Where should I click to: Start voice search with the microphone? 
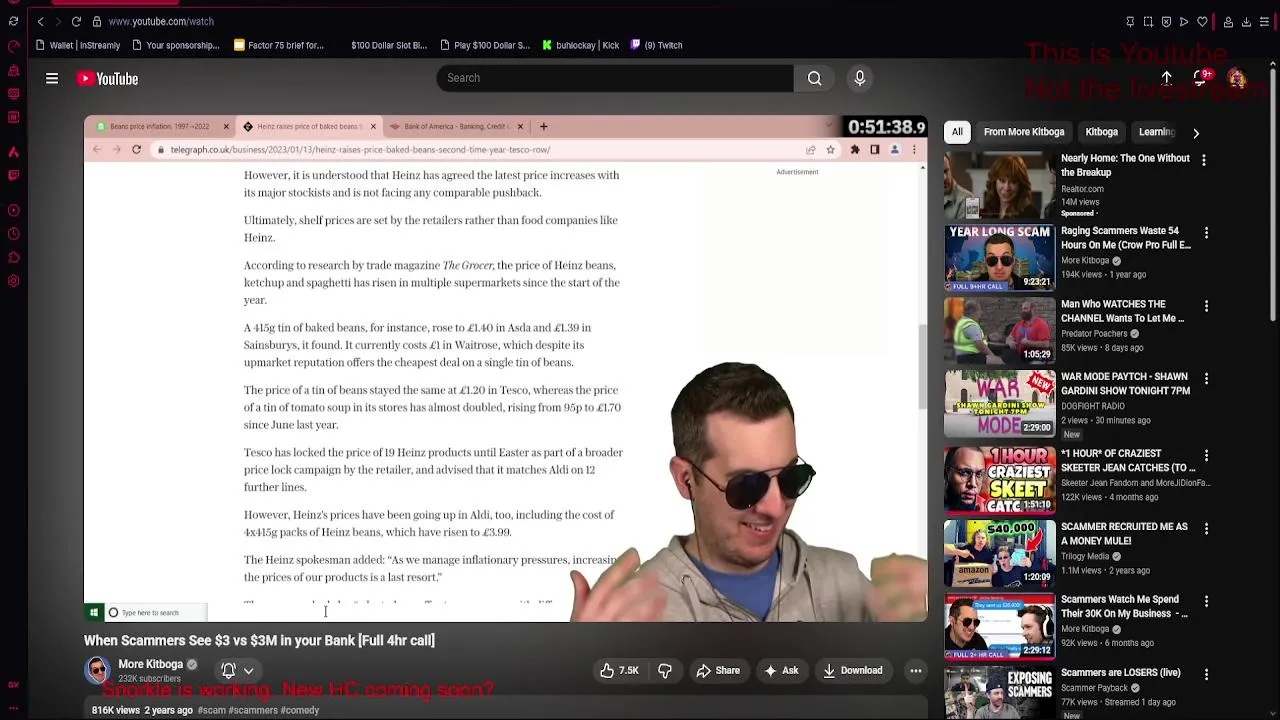[x=859, y=78]
